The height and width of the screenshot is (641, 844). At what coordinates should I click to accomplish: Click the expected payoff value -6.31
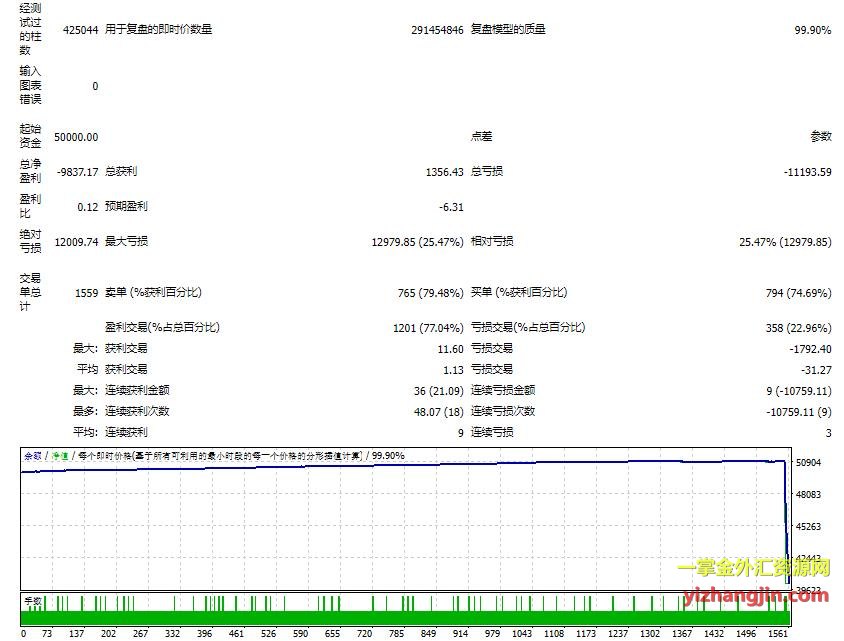pos(451,207)
